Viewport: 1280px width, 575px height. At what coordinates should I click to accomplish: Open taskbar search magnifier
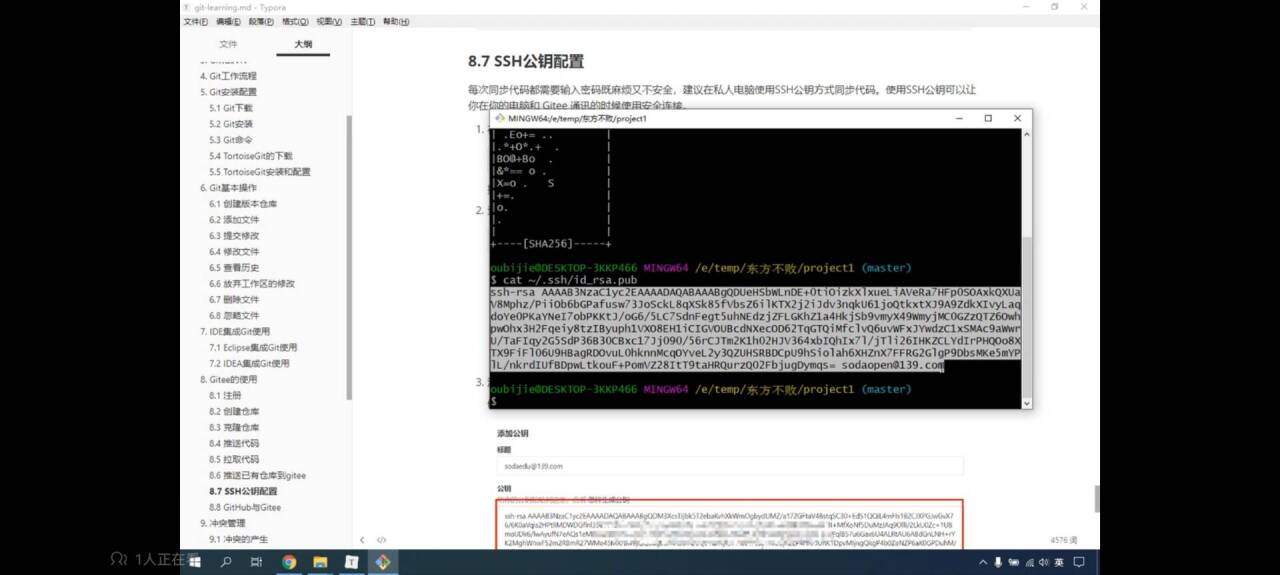pyautogui.click(x=226, y=562)
